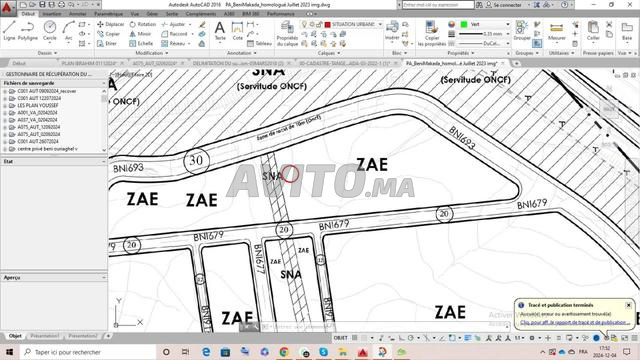
Task: Open the Texte annotation tool
Action: (220, 31)
